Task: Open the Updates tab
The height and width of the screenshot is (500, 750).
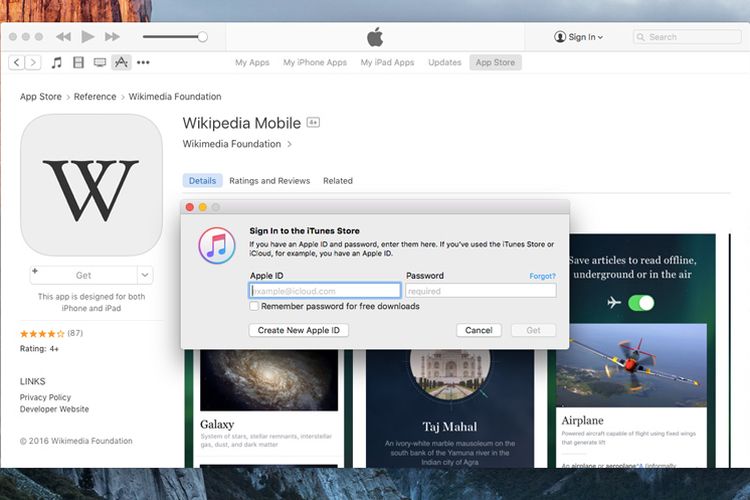Action: pos(444,62)
